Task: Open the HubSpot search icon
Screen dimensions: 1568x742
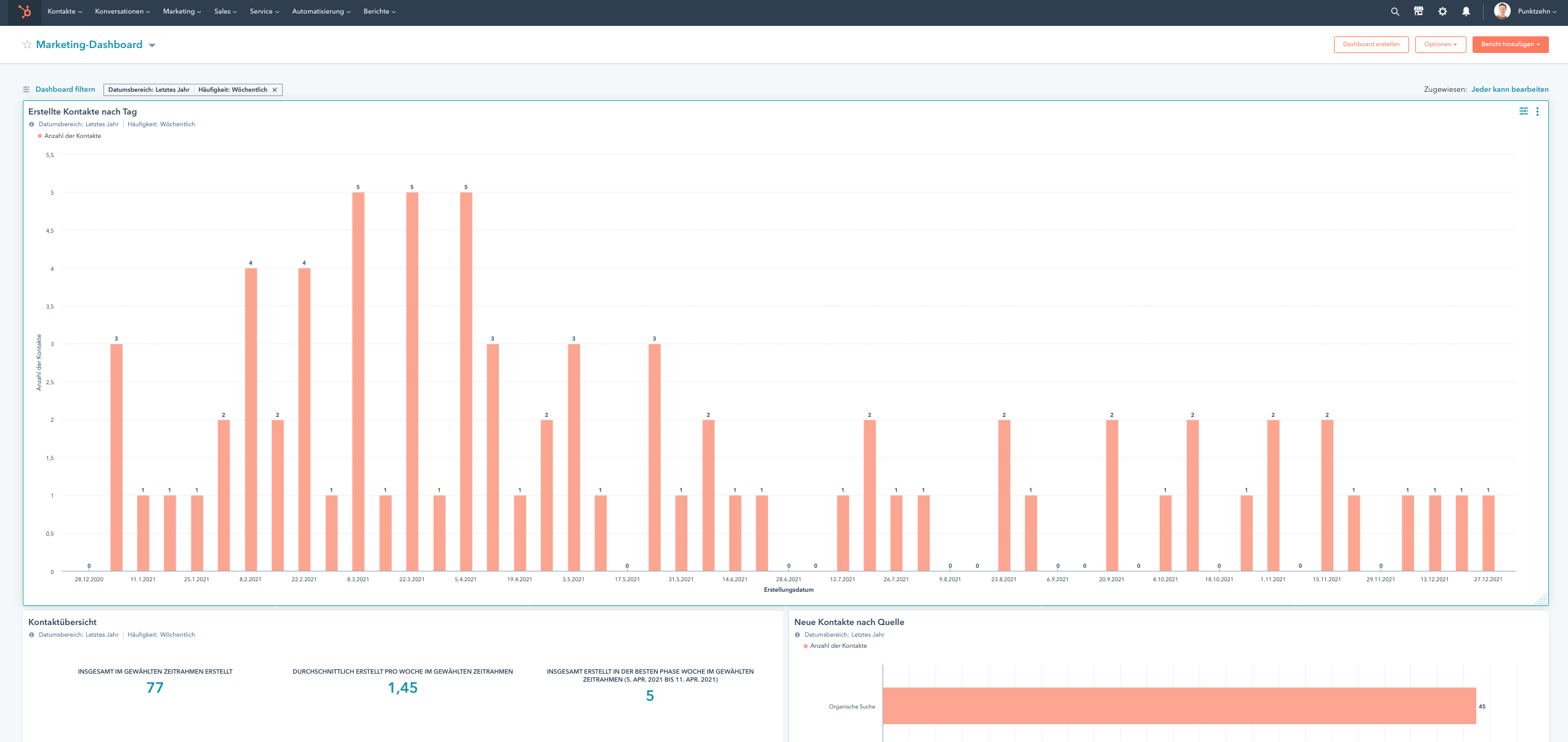Action: tap(1394, 11)
